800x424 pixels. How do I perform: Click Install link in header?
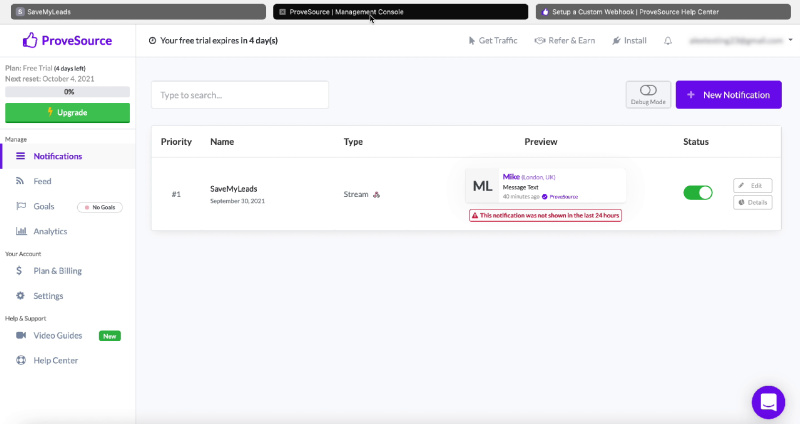click(x=629, y=40)
